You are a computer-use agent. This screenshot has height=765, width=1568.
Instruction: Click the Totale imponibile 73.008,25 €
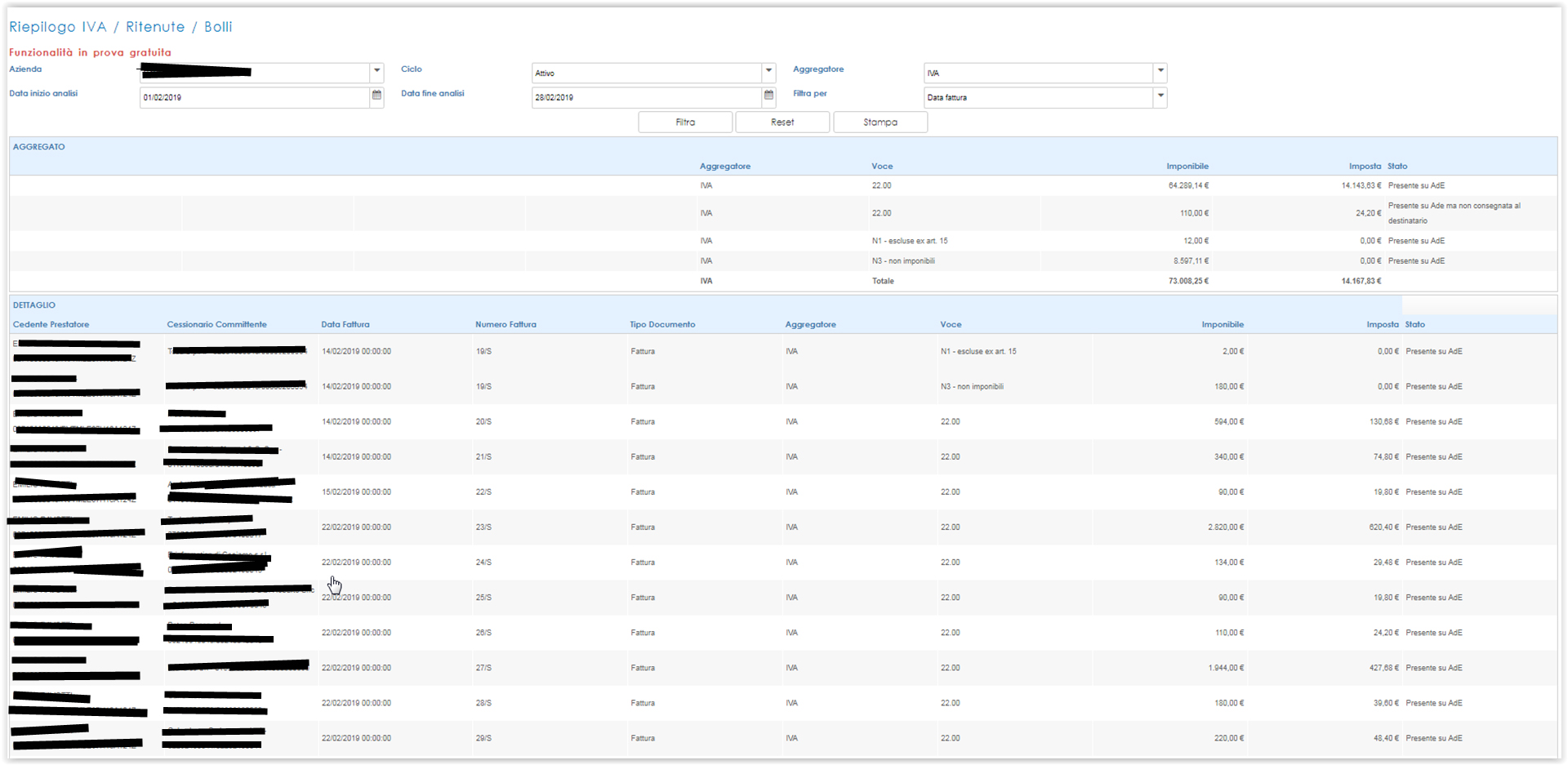1188,281
